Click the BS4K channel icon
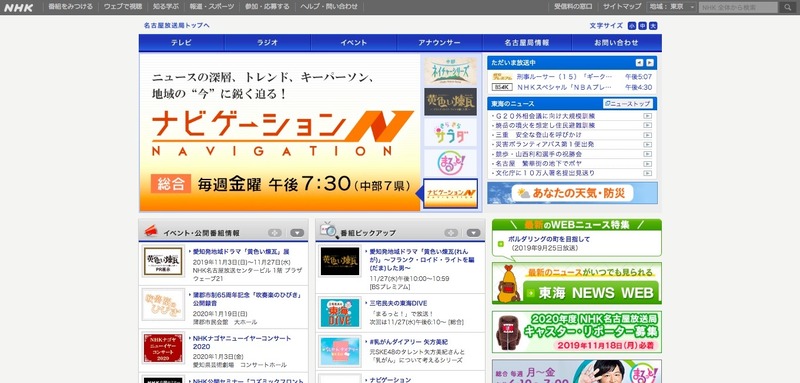The width and height of the screenshot is (800, 383). (x=502, y=87)
